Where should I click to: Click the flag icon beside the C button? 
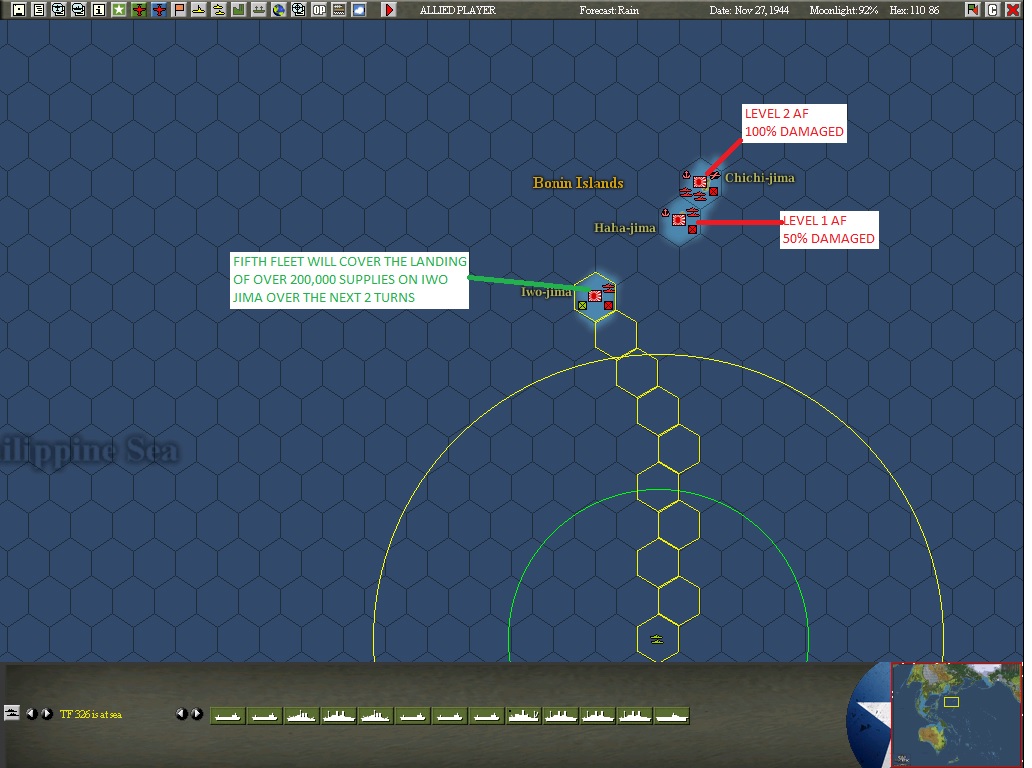(973, 10)
